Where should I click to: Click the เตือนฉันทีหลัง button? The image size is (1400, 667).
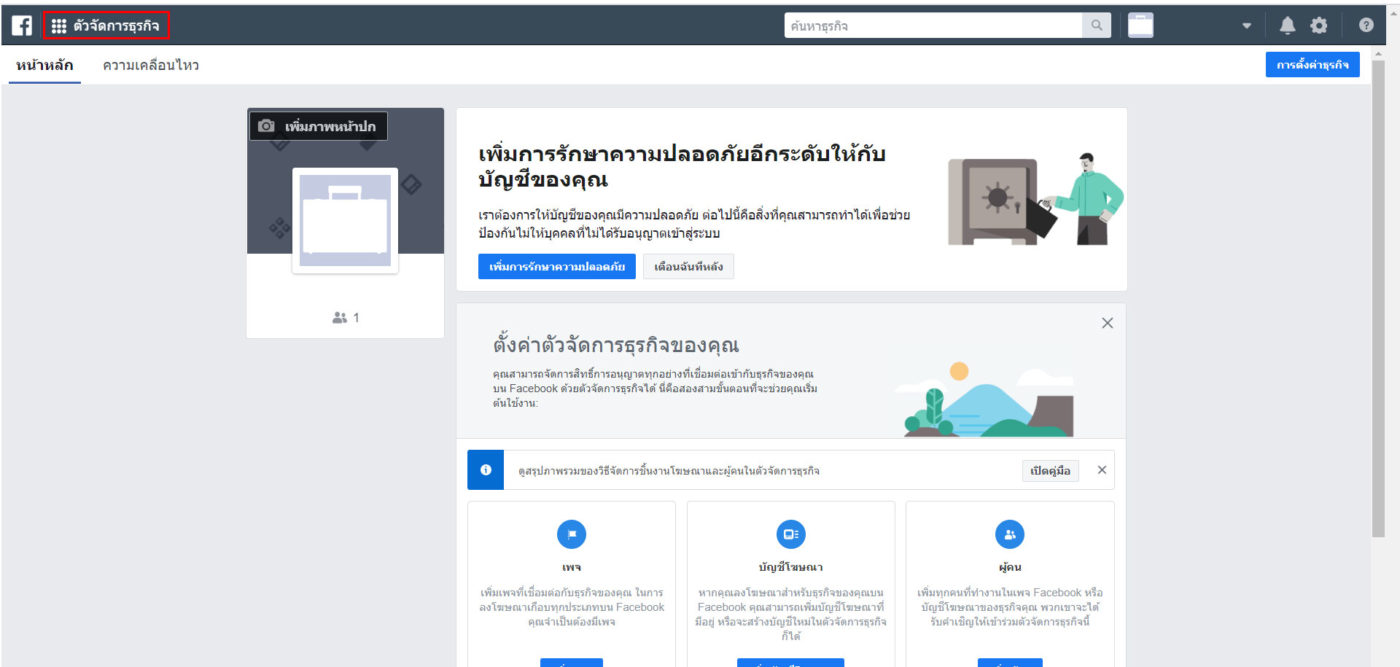point(688,267)
